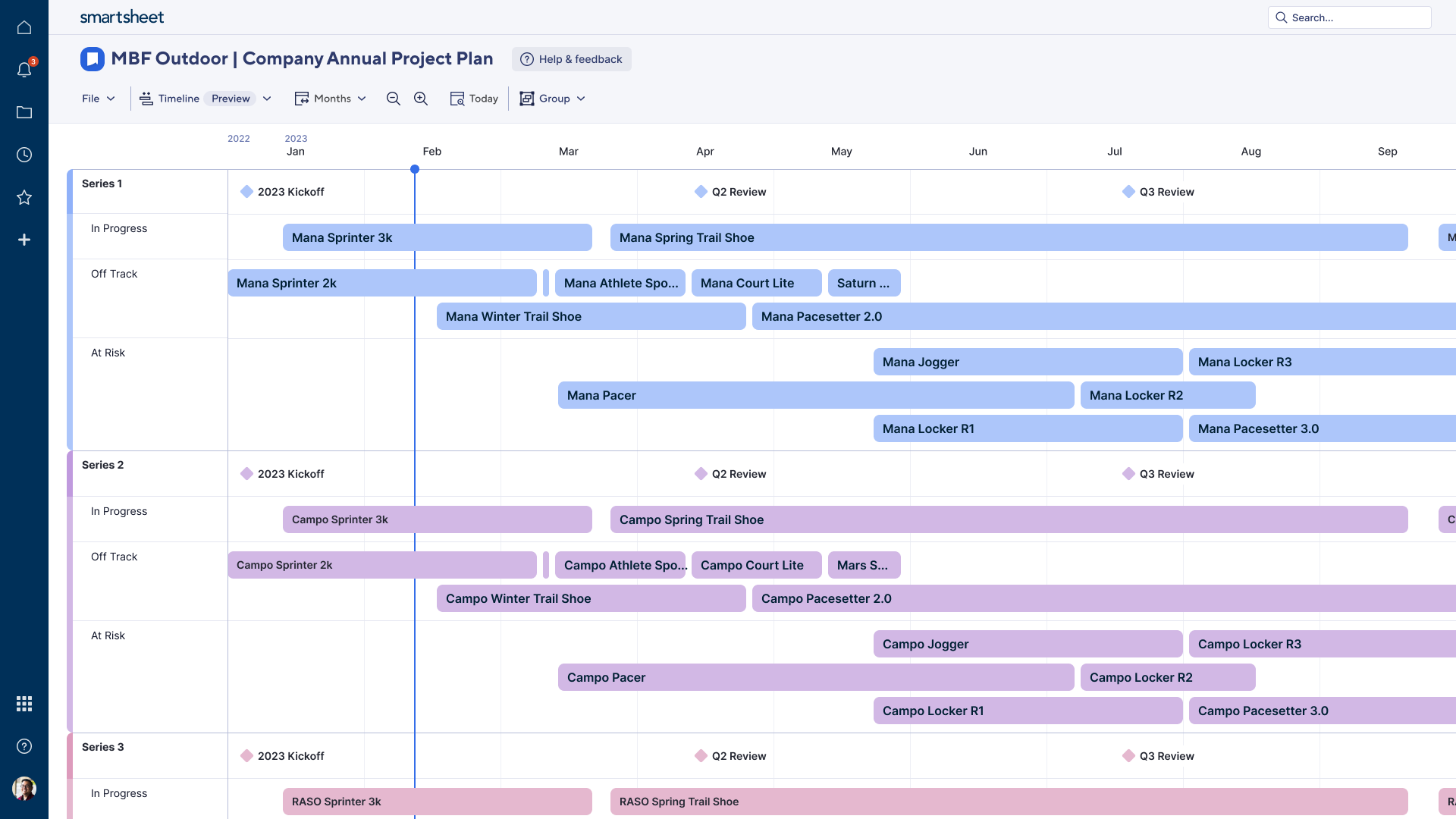Click the add new item plus icon
1456x819 pixels.
[x=24, y=240]
